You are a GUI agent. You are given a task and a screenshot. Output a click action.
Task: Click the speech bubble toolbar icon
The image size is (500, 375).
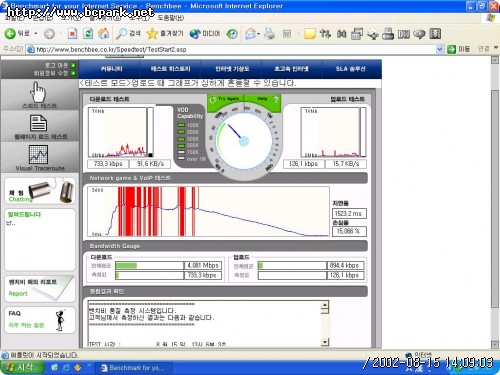[419, 34]
